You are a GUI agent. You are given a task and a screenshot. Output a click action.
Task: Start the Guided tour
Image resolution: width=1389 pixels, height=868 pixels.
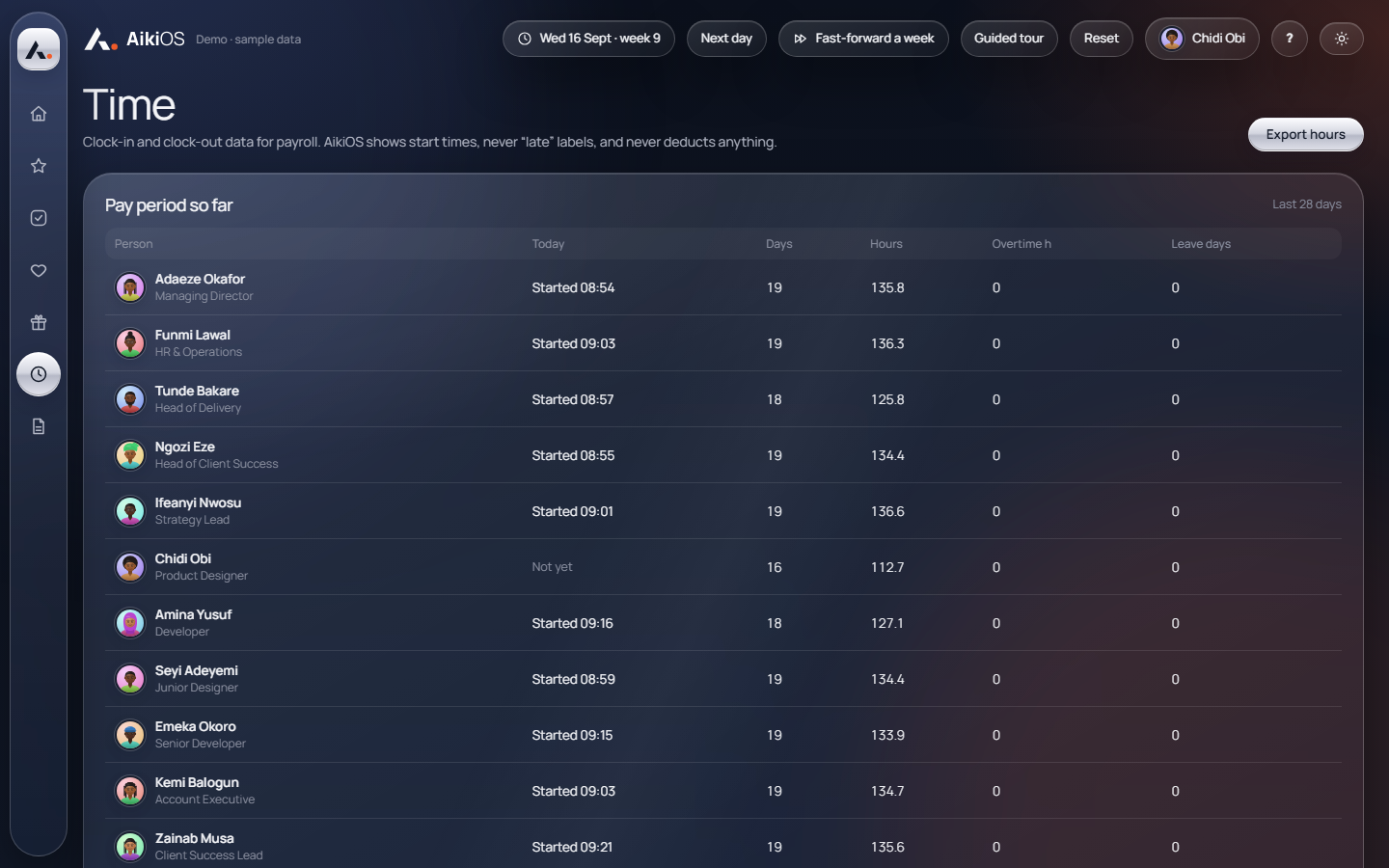[x=1009, y=39]
